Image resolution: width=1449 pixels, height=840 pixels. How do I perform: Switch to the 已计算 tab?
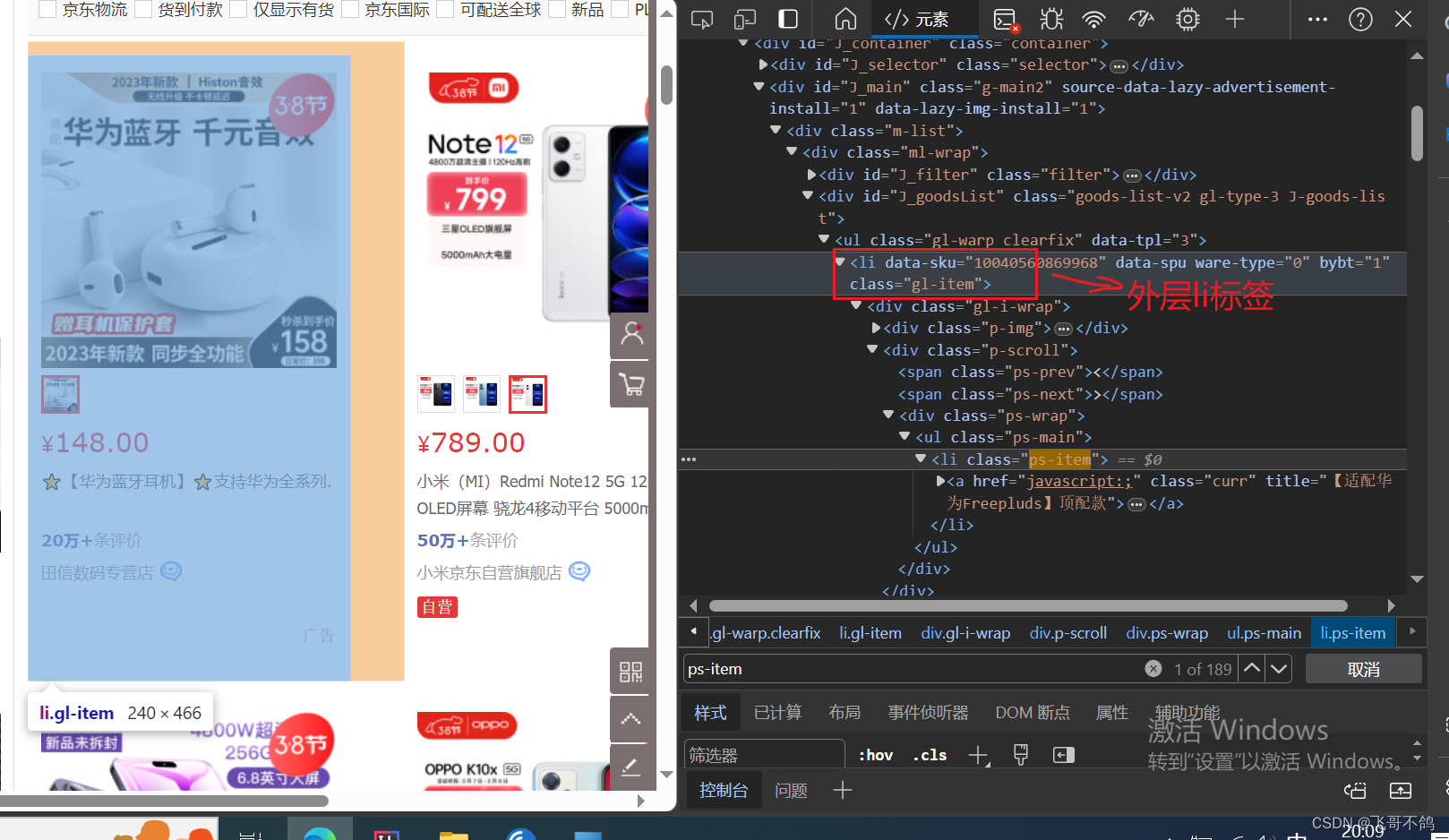(777, 713)
